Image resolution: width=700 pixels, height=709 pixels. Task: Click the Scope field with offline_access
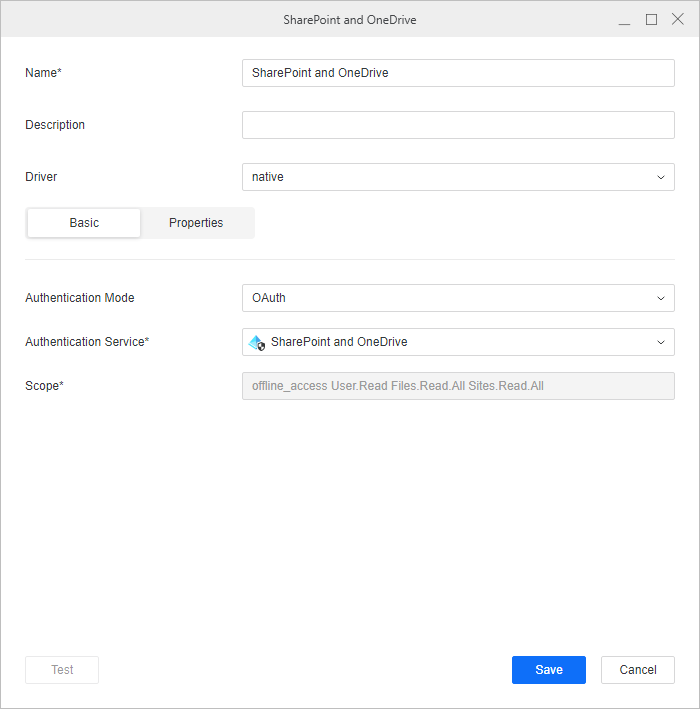pyautogui.click(x=458, y=386)
